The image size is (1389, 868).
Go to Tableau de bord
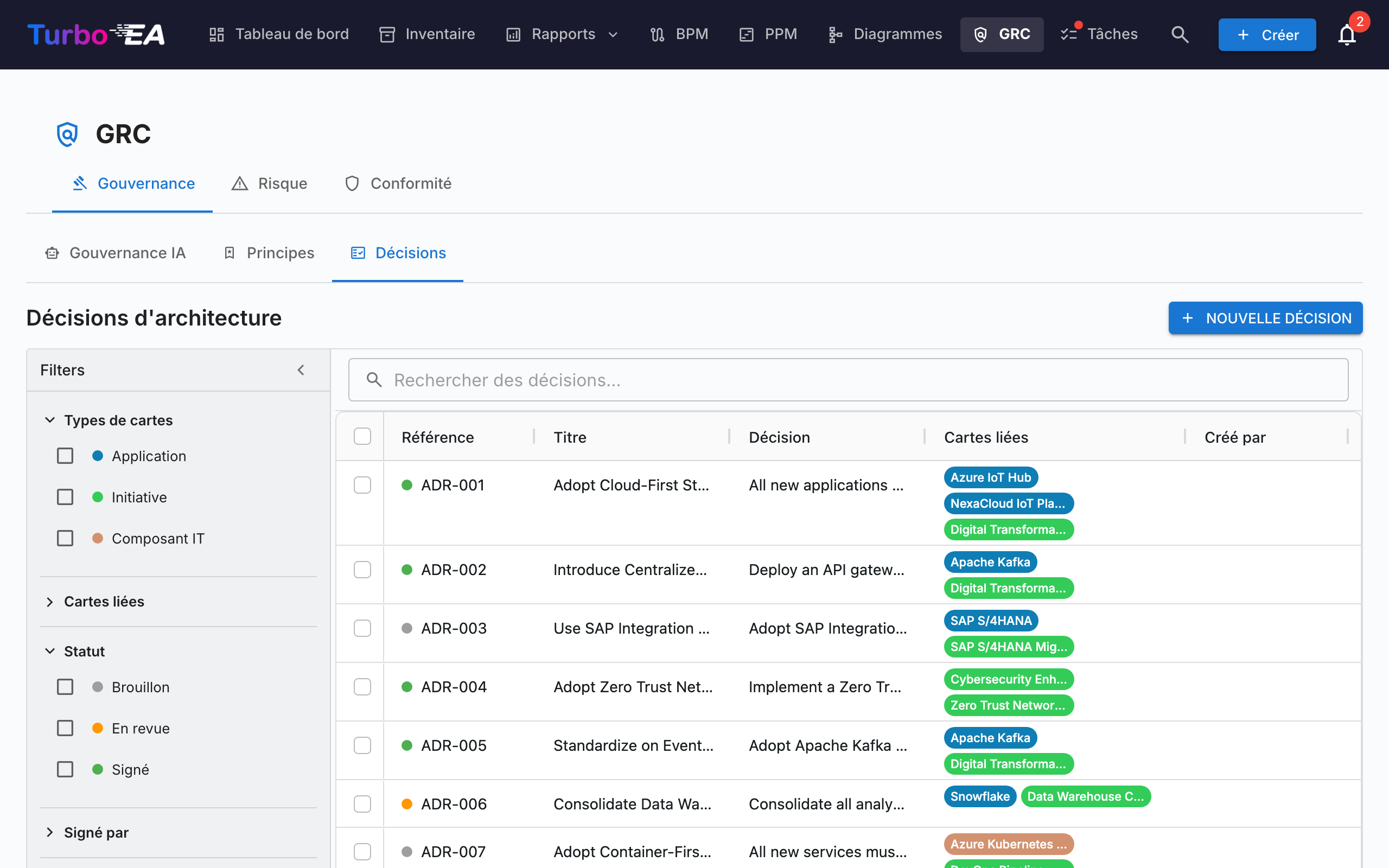pyautogui.click(x=278, y=34)
